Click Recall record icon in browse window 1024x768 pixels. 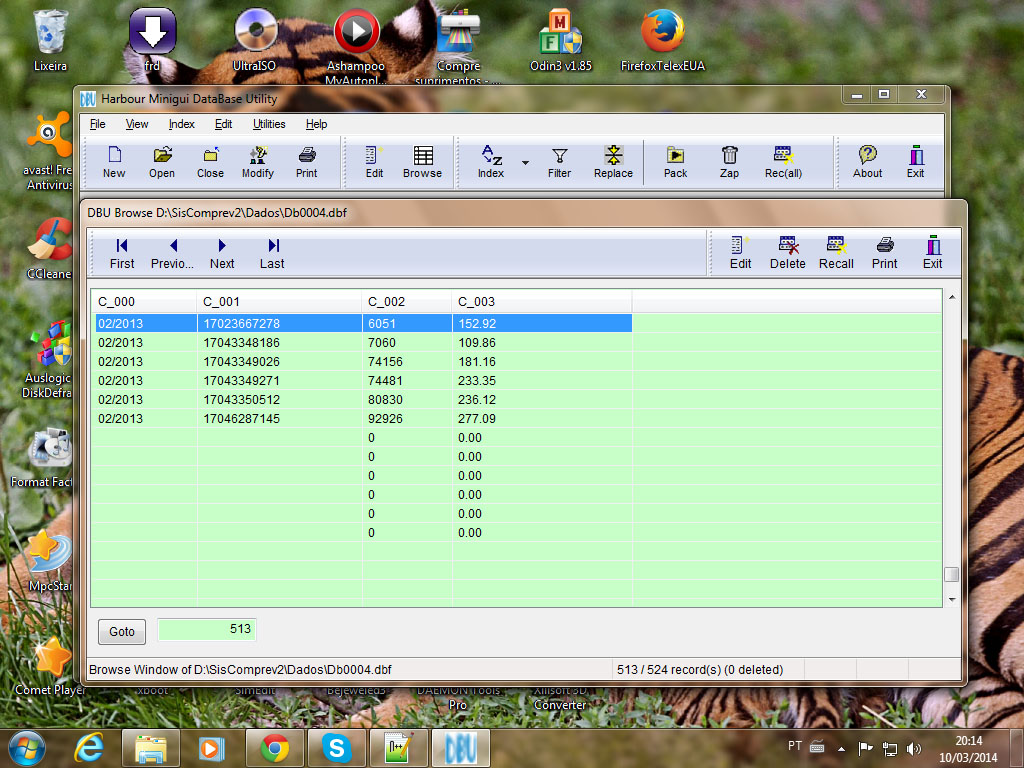(x=835, y=251)
